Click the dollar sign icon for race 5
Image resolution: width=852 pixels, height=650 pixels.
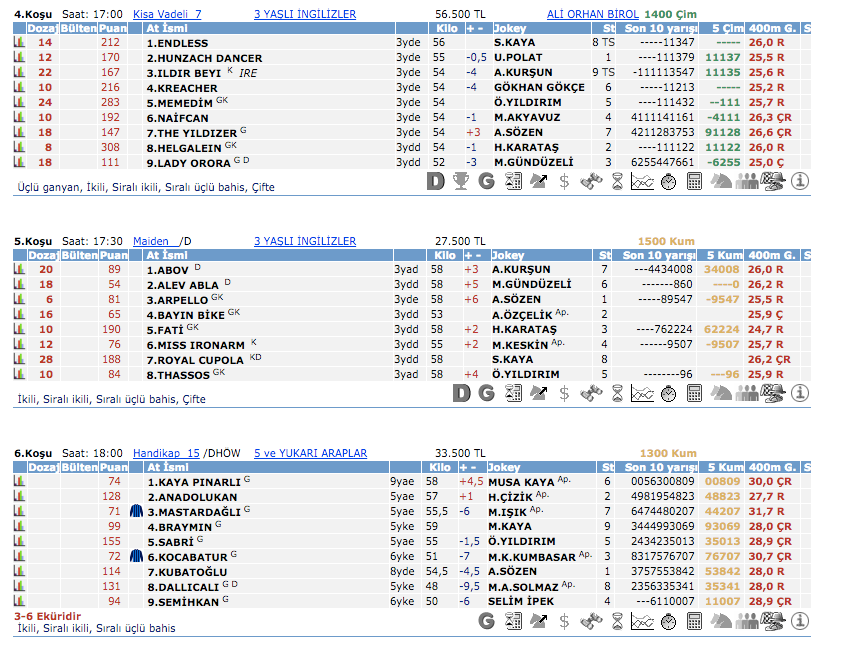(565, 393)
